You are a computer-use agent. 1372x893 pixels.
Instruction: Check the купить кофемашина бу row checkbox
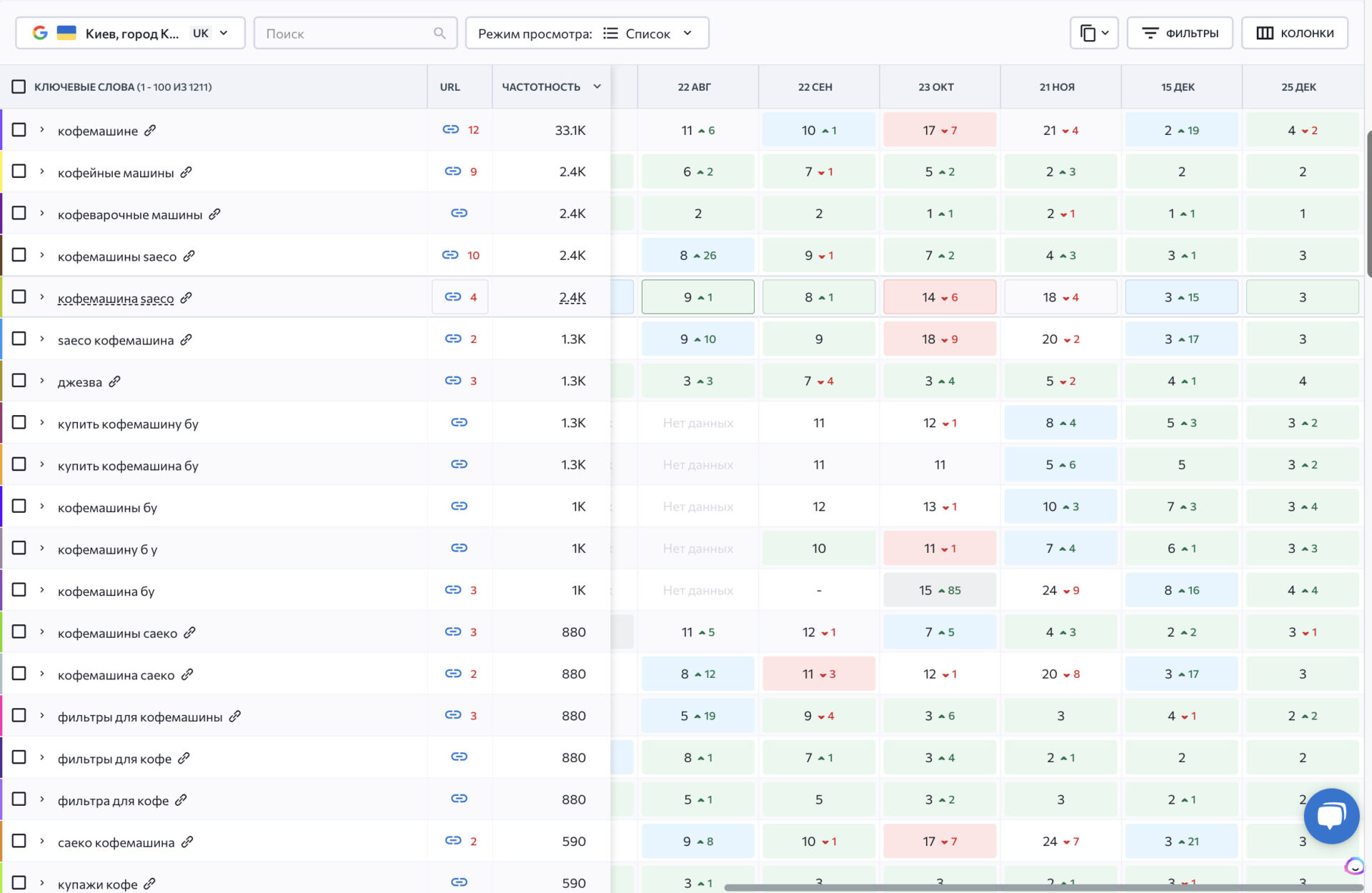(x=19, y=464)
